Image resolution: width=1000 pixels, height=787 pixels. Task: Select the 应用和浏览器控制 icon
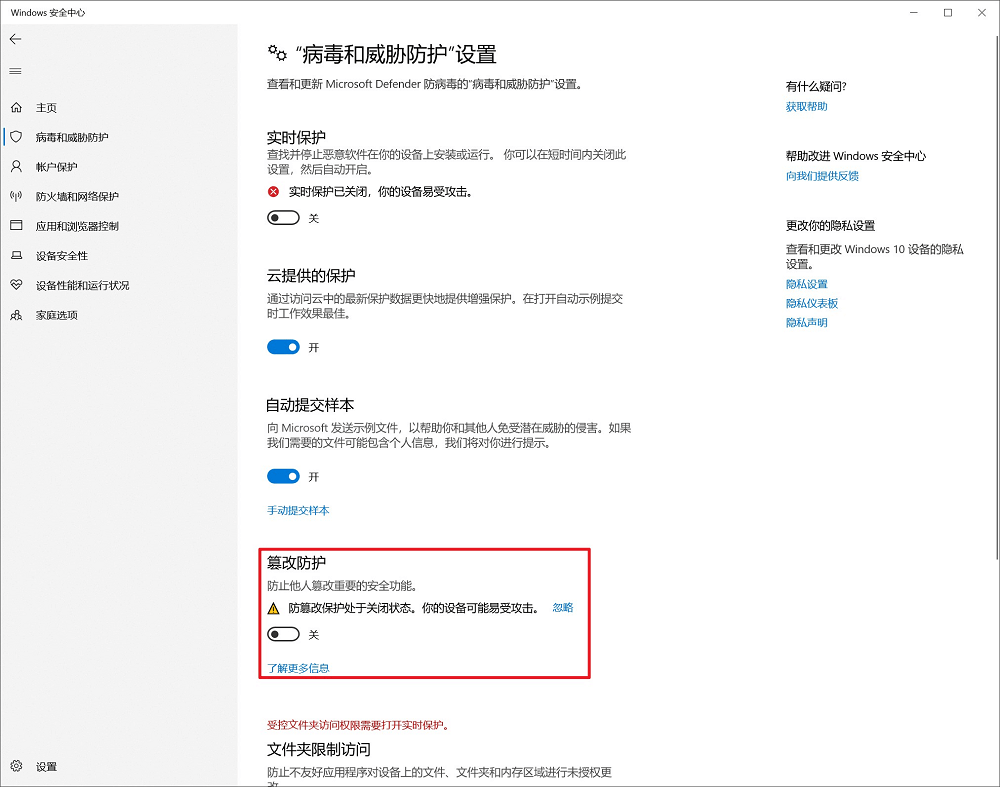click(x=18, y=226)
